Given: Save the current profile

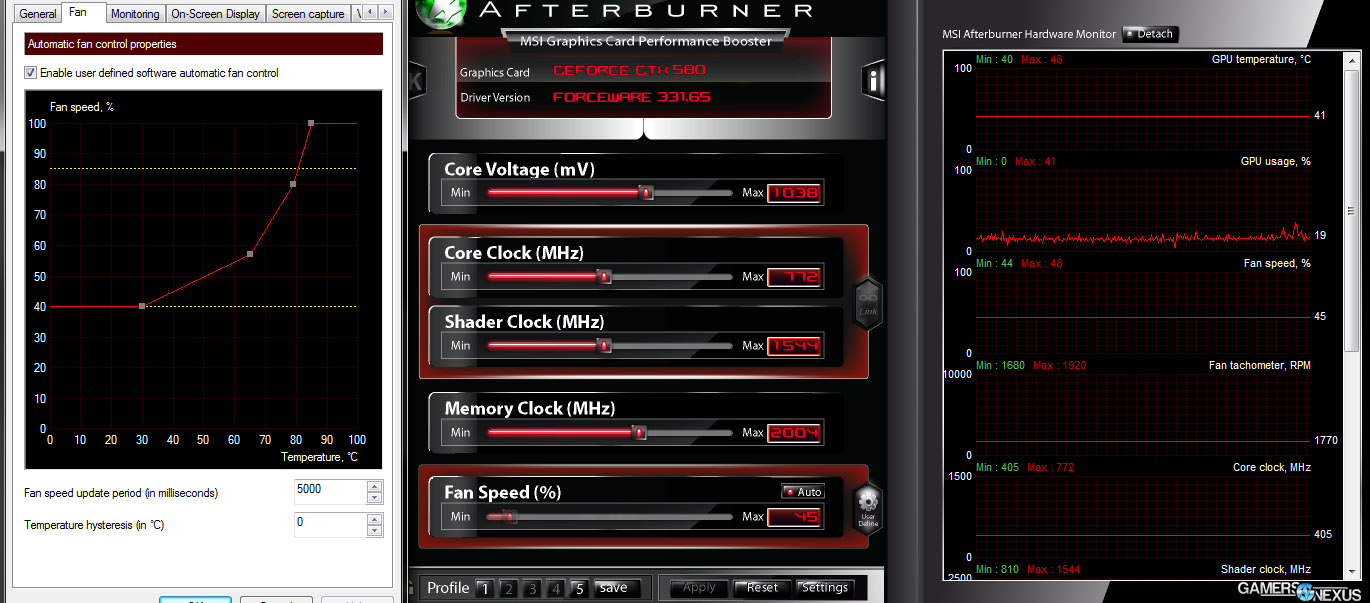Looking at the screenshot, I should 613,588.
